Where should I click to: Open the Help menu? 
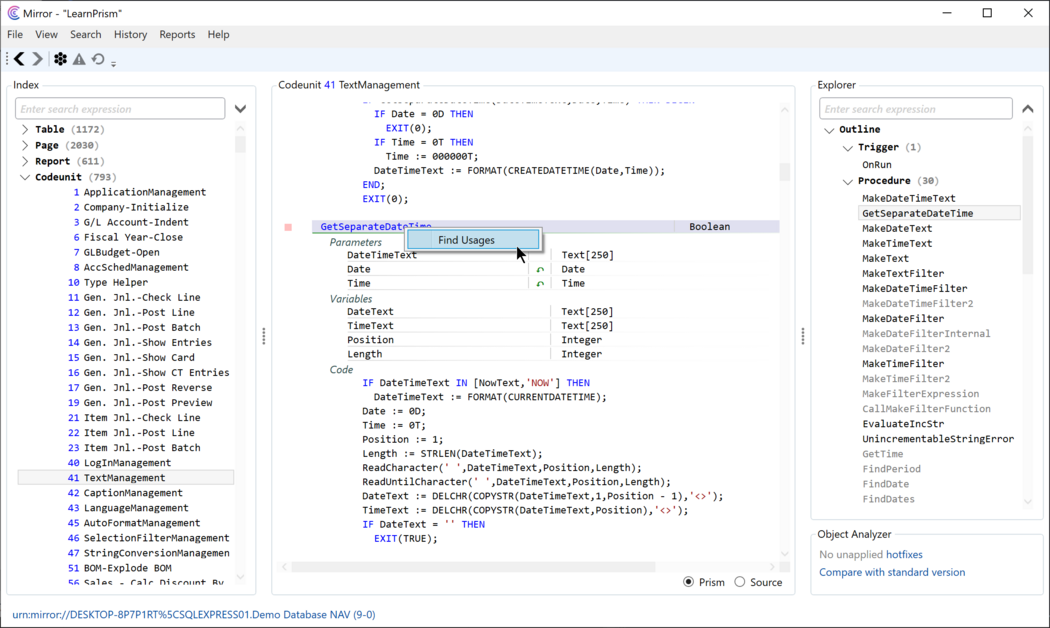[218, 34]
